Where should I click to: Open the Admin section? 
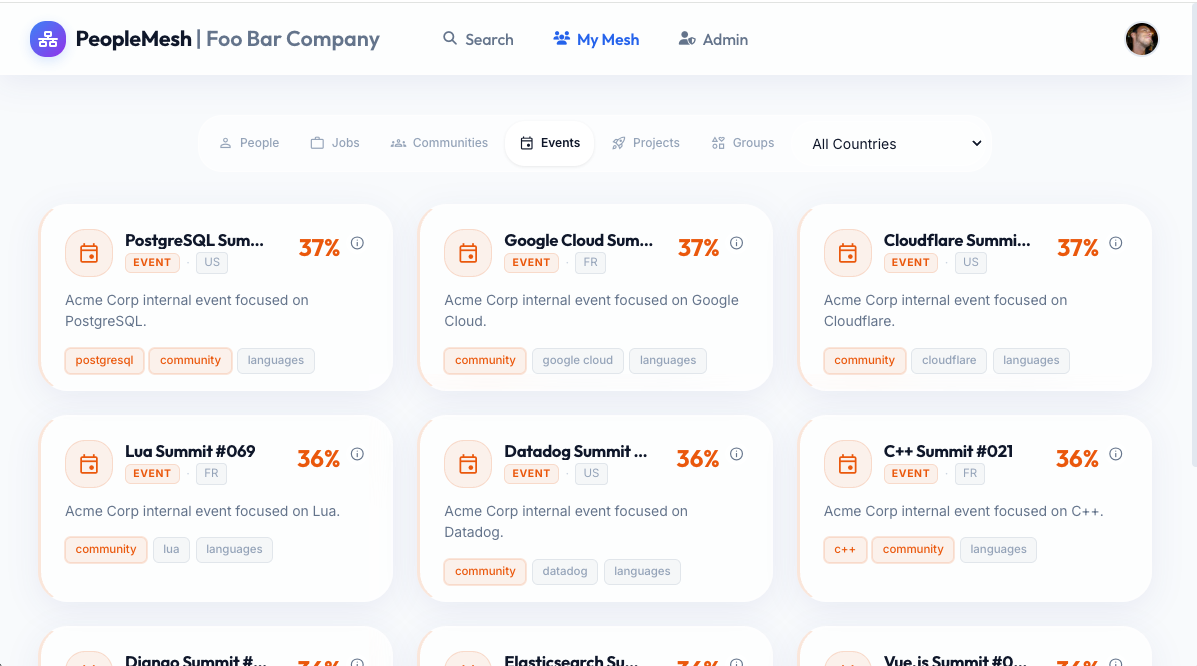[x=713, y=39]
